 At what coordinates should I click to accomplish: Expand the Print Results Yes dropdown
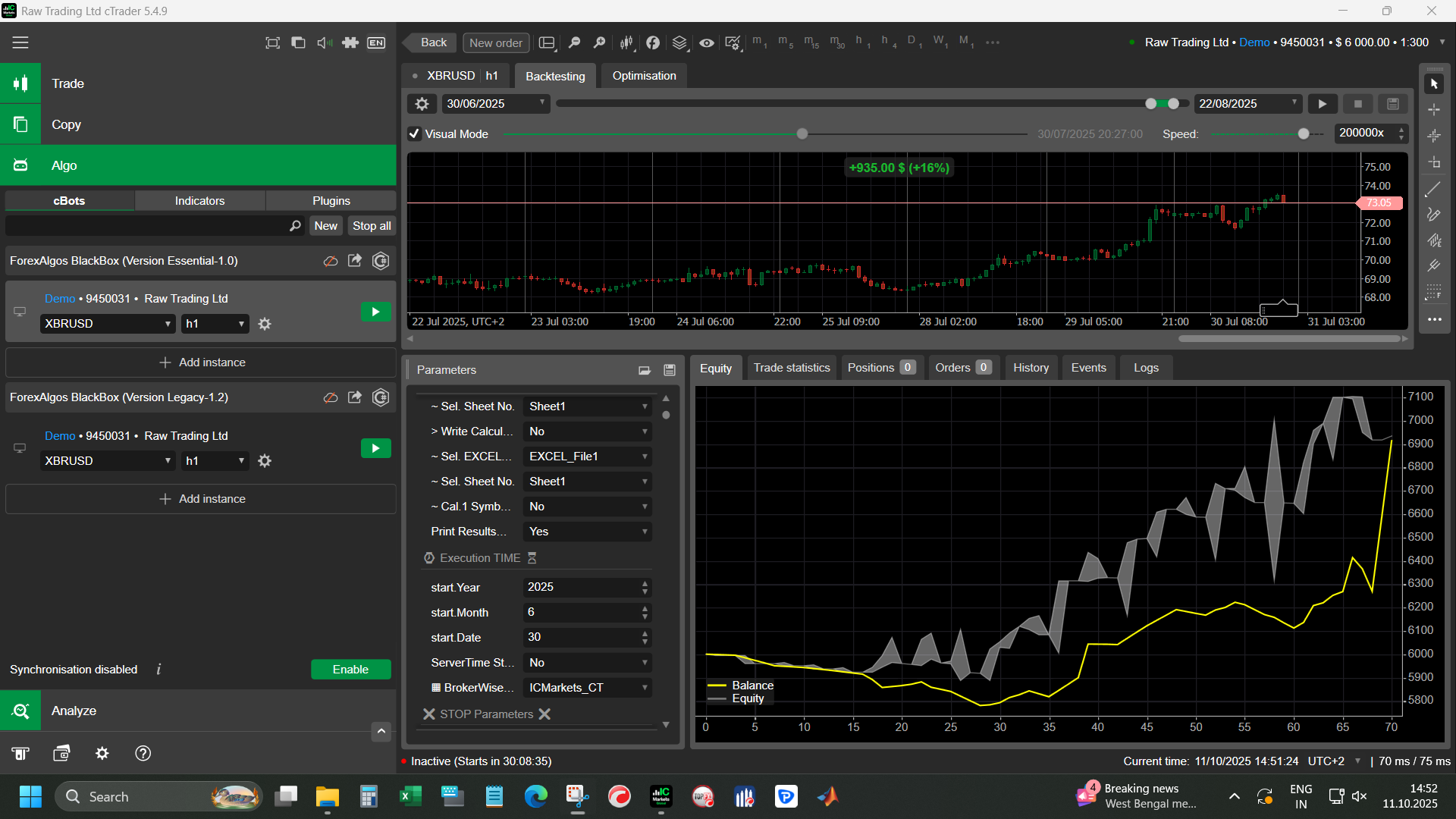point(588,532)
